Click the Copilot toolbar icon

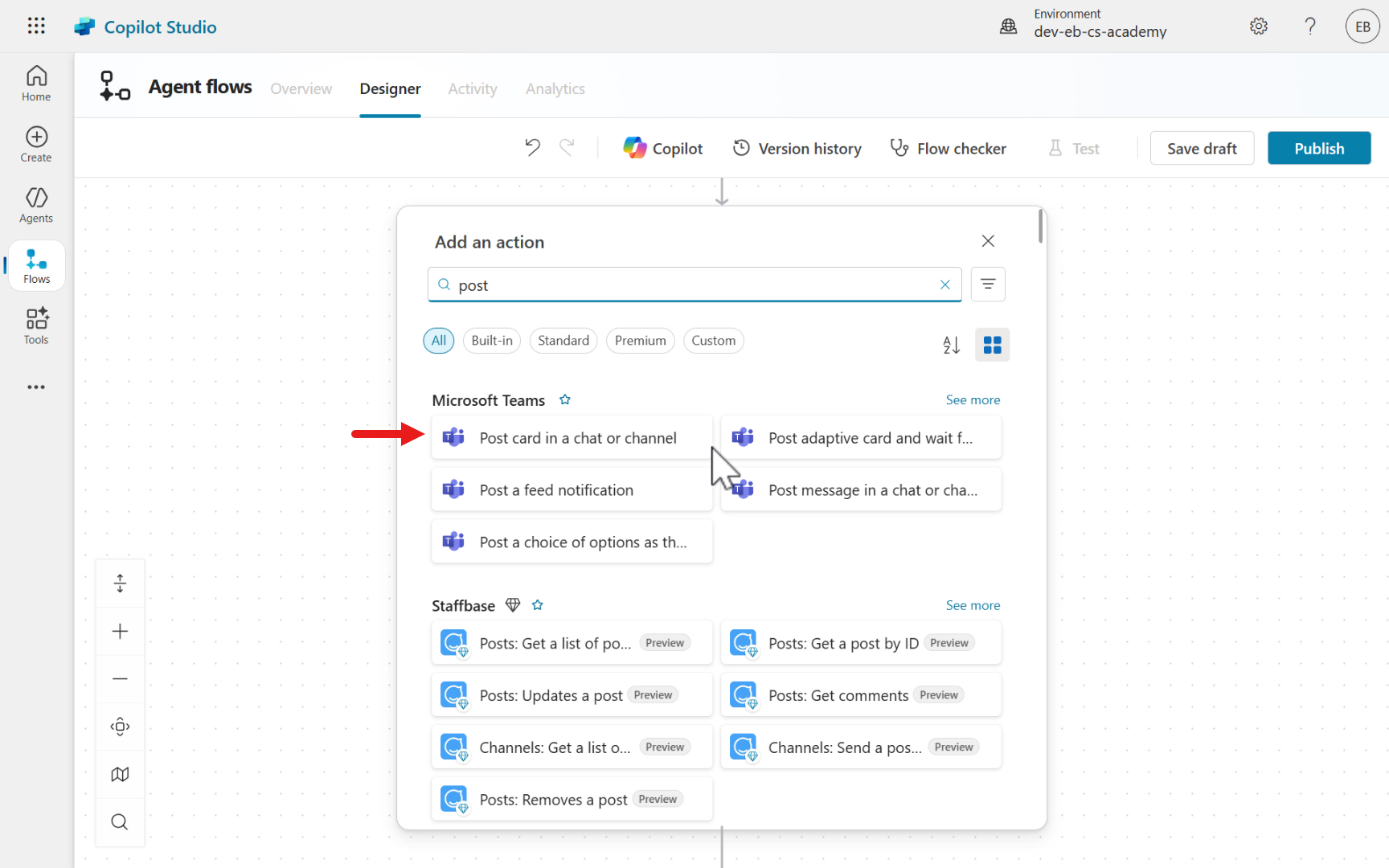(x=663, y=149)
